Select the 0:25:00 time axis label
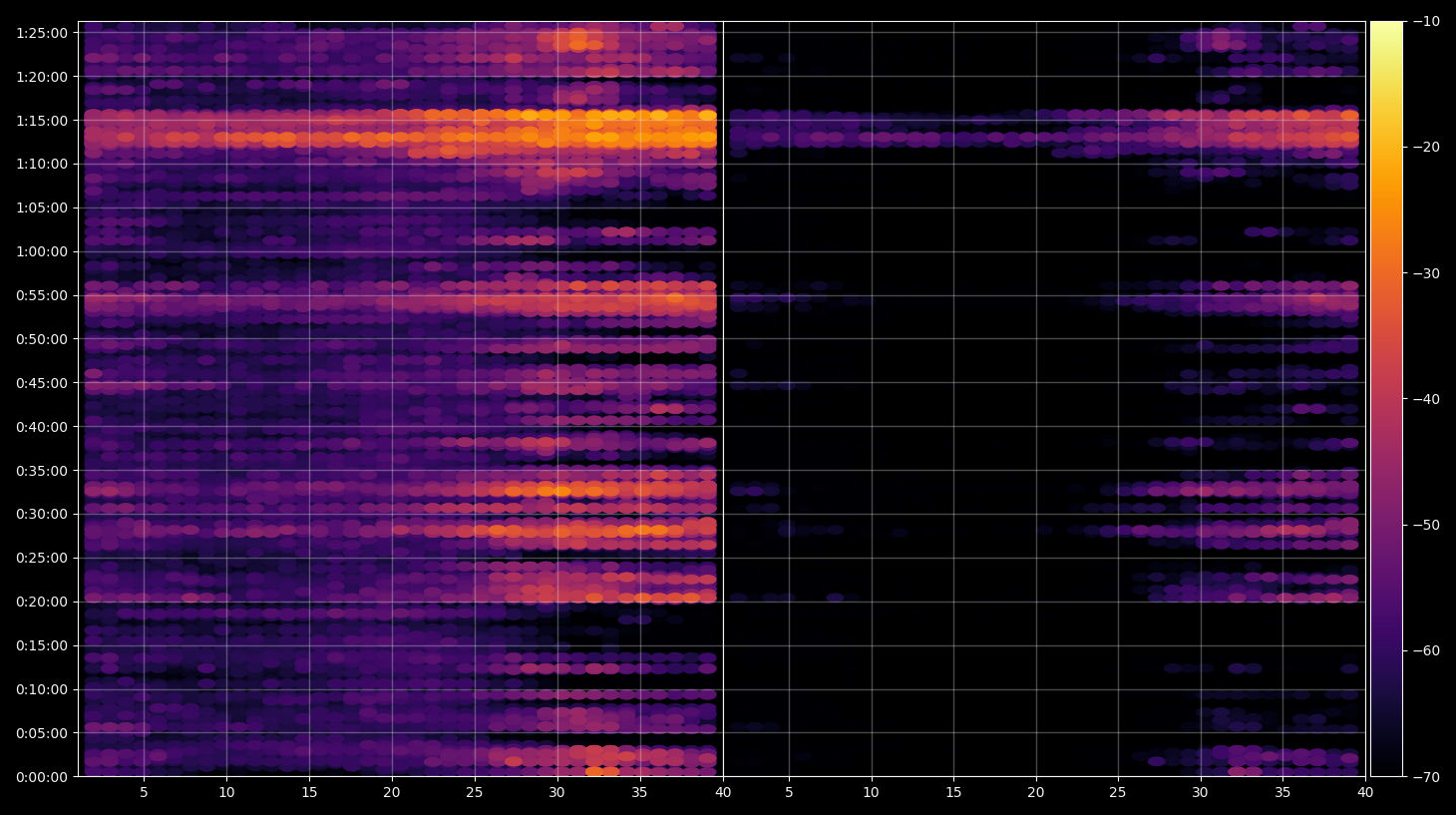The height and width of the screenshot is (815, 1456). pos(42,559)
